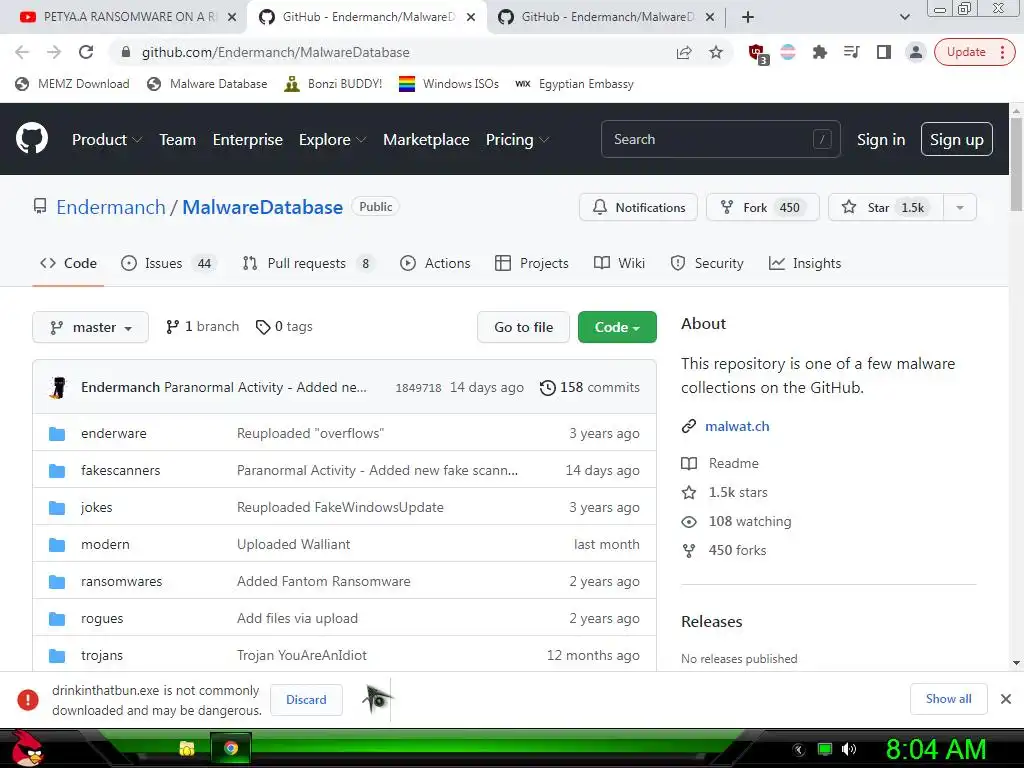
Task: Open the Security tab
Action: point(707,263)
